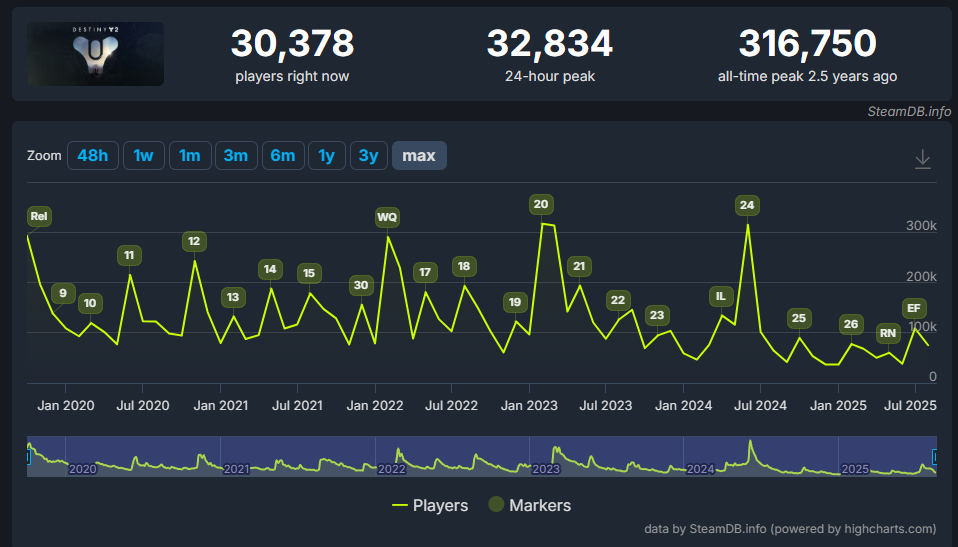Screen dimensions: 958x547
Task: Click the 2024 label in the navigator
Action: [701, 469]
